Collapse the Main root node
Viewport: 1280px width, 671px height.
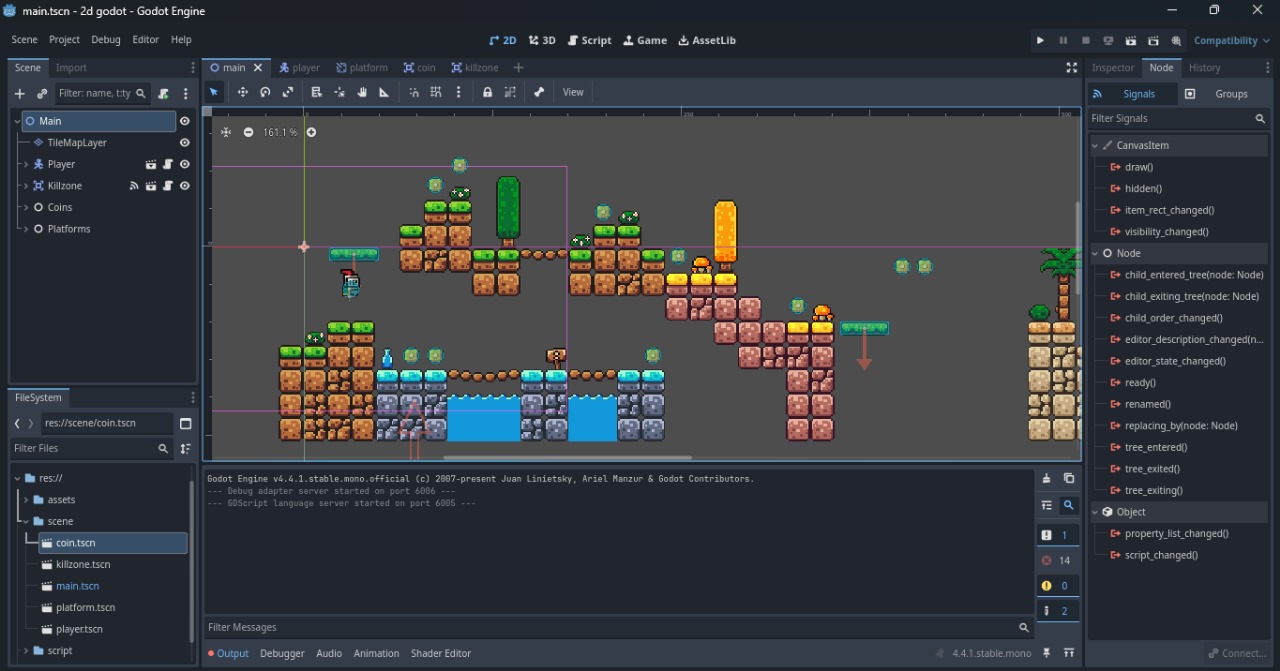click(x=17, y=121)
